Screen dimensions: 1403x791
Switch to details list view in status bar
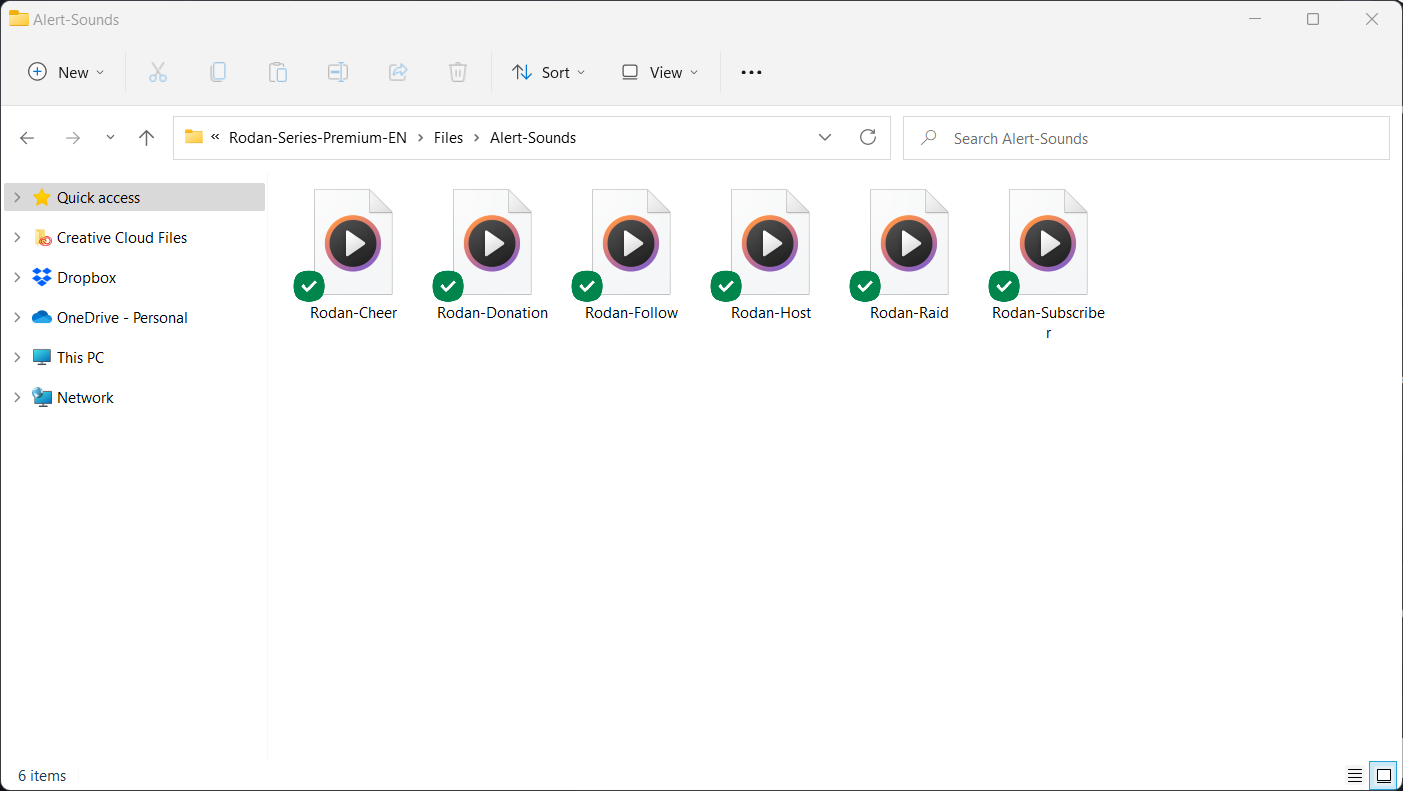point(1355,775)
